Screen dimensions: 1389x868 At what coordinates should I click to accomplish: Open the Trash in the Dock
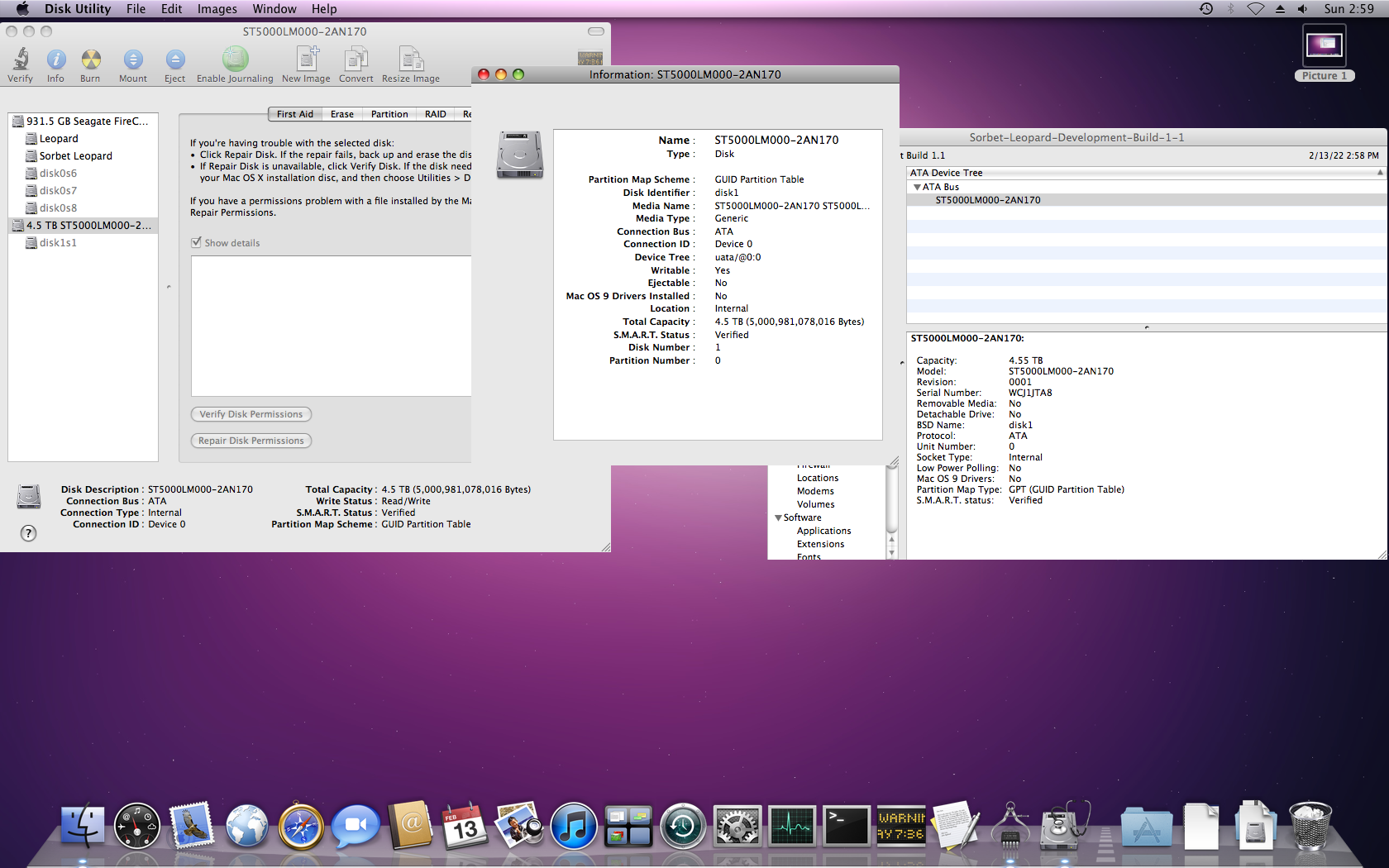(1310, 826)
